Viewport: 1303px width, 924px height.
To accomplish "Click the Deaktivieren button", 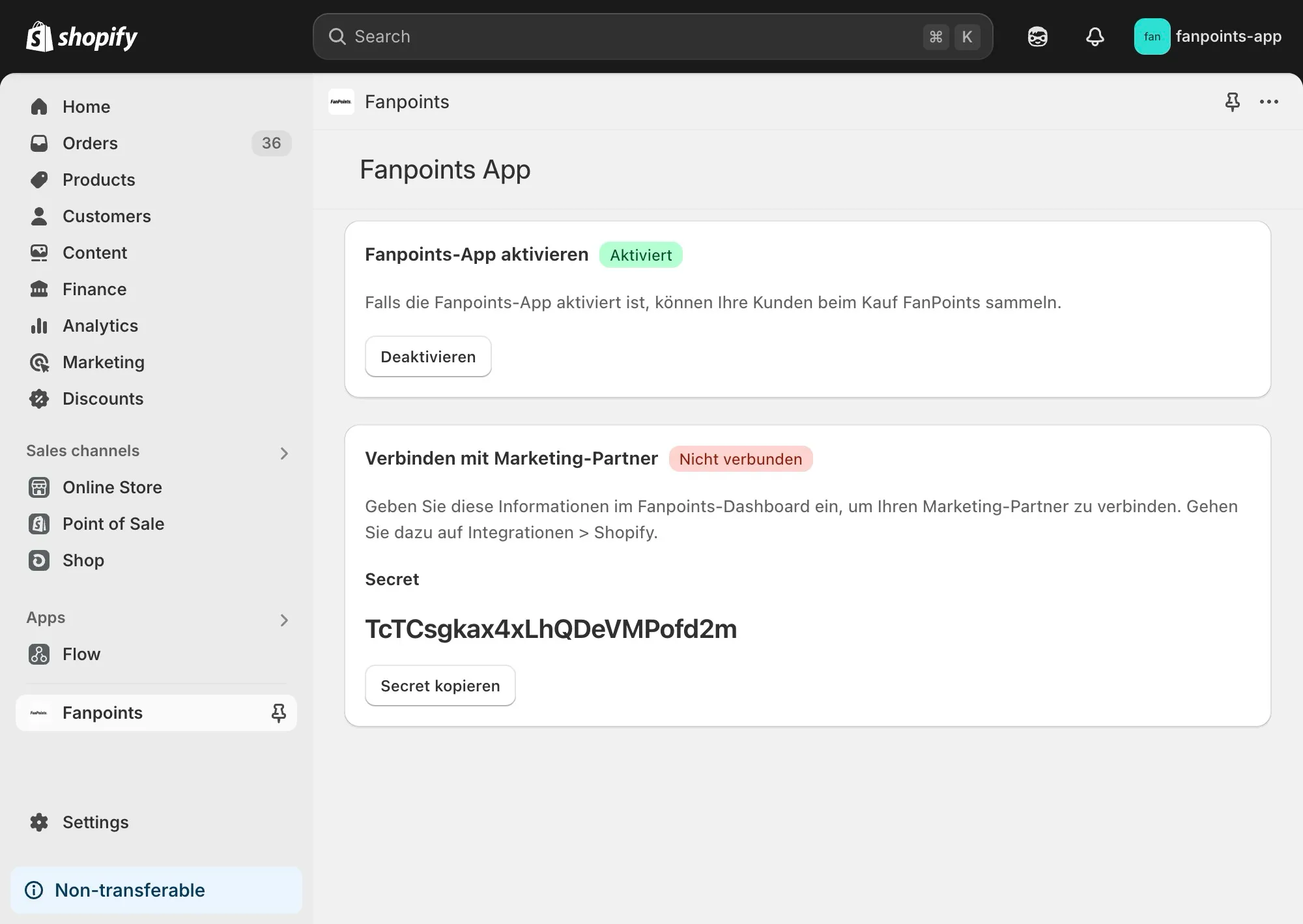I will (x=428, y=356).
